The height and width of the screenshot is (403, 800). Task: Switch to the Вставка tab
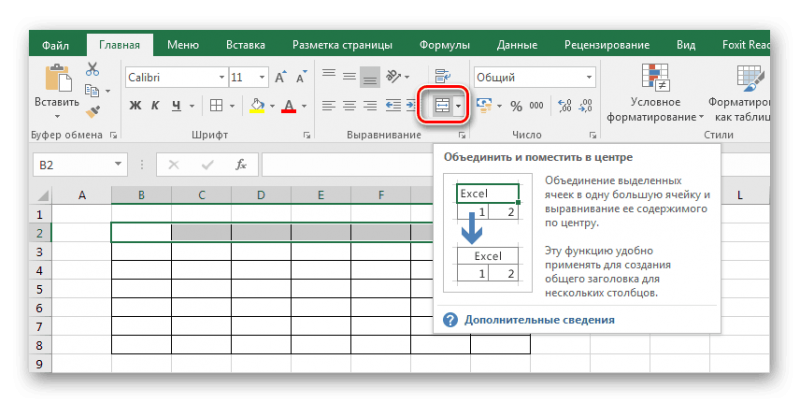(x=245, y=45)
